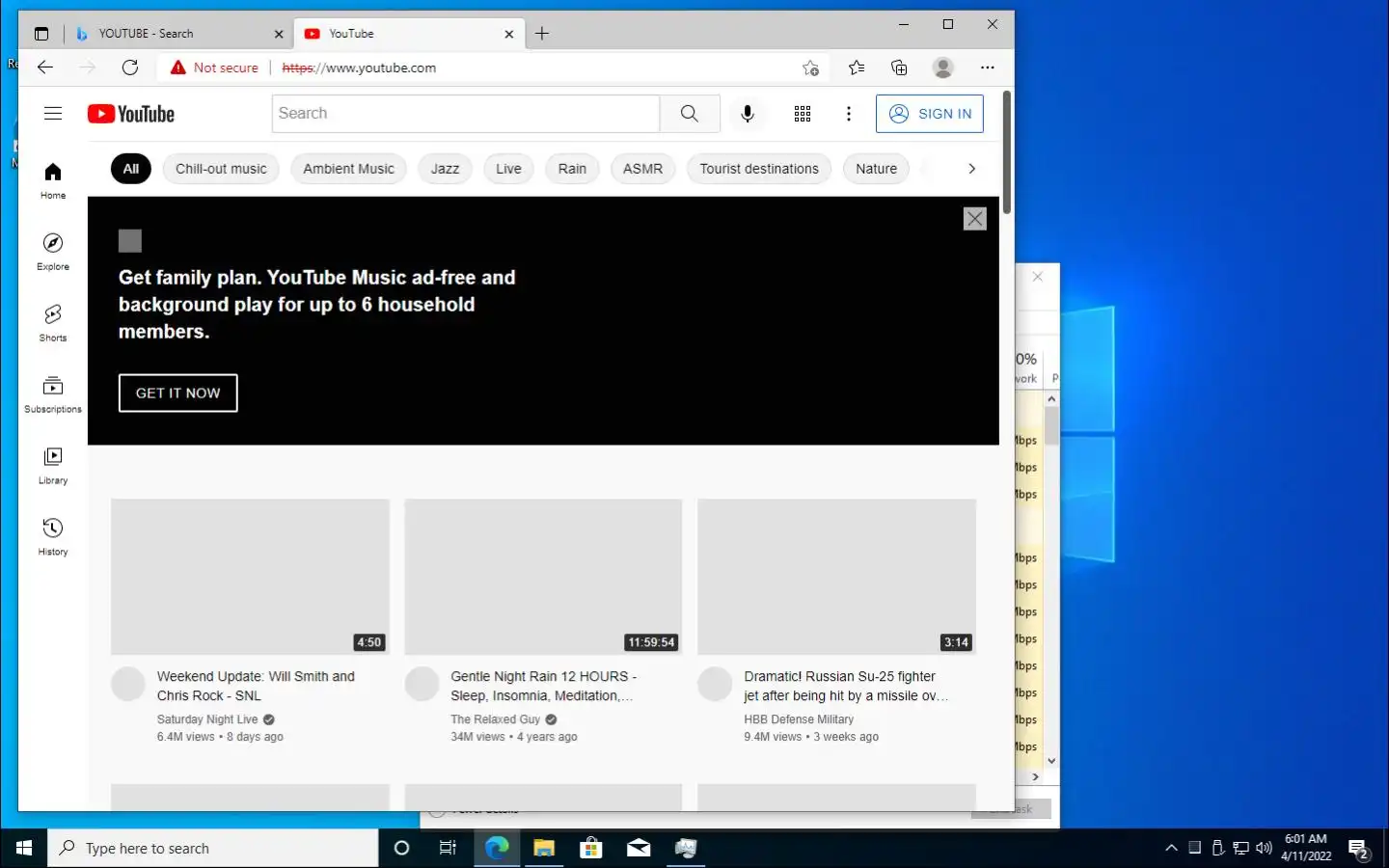Viewport: 1389px width, 868px height.
Task: Select the Chill-out music chip
Action: 221,169
